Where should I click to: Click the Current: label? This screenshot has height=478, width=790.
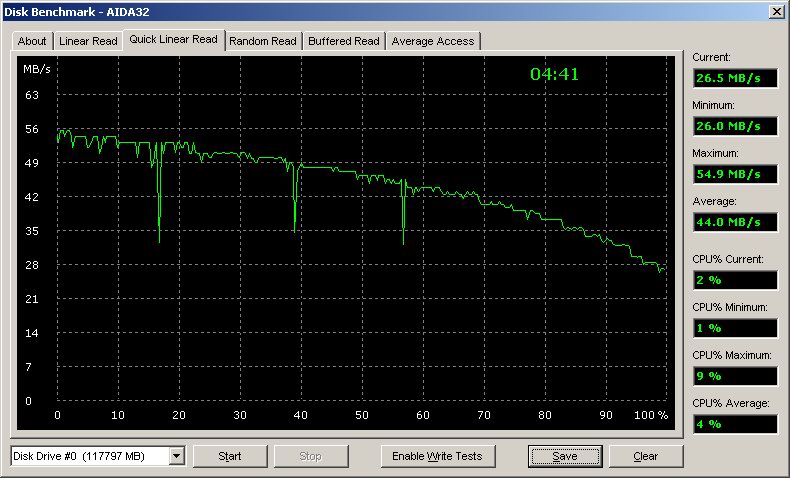point(711,57)
